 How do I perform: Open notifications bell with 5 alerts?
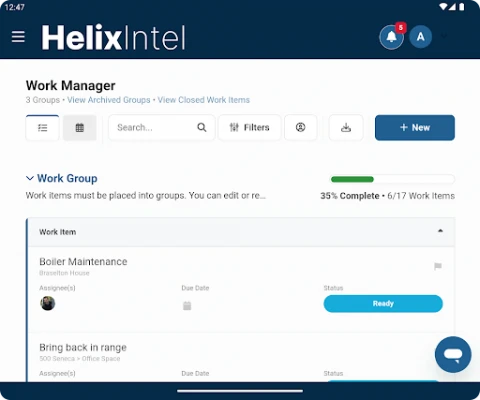tap(392, 37)
